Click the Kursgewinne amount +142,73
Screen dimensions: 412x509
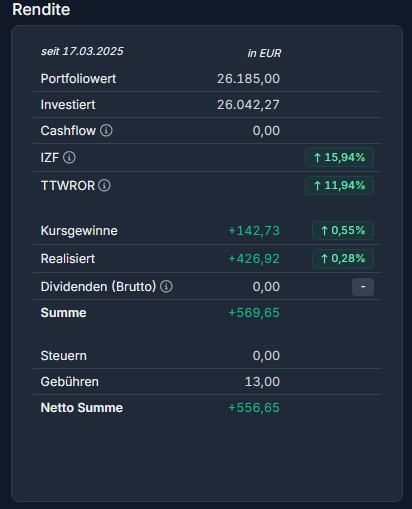(254, 231)
